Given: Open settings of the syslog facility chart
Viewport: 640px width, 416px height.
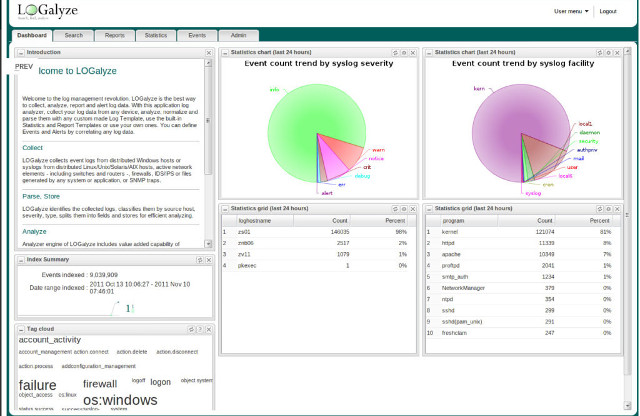Looking at the screenshot, I should (607, 51).
